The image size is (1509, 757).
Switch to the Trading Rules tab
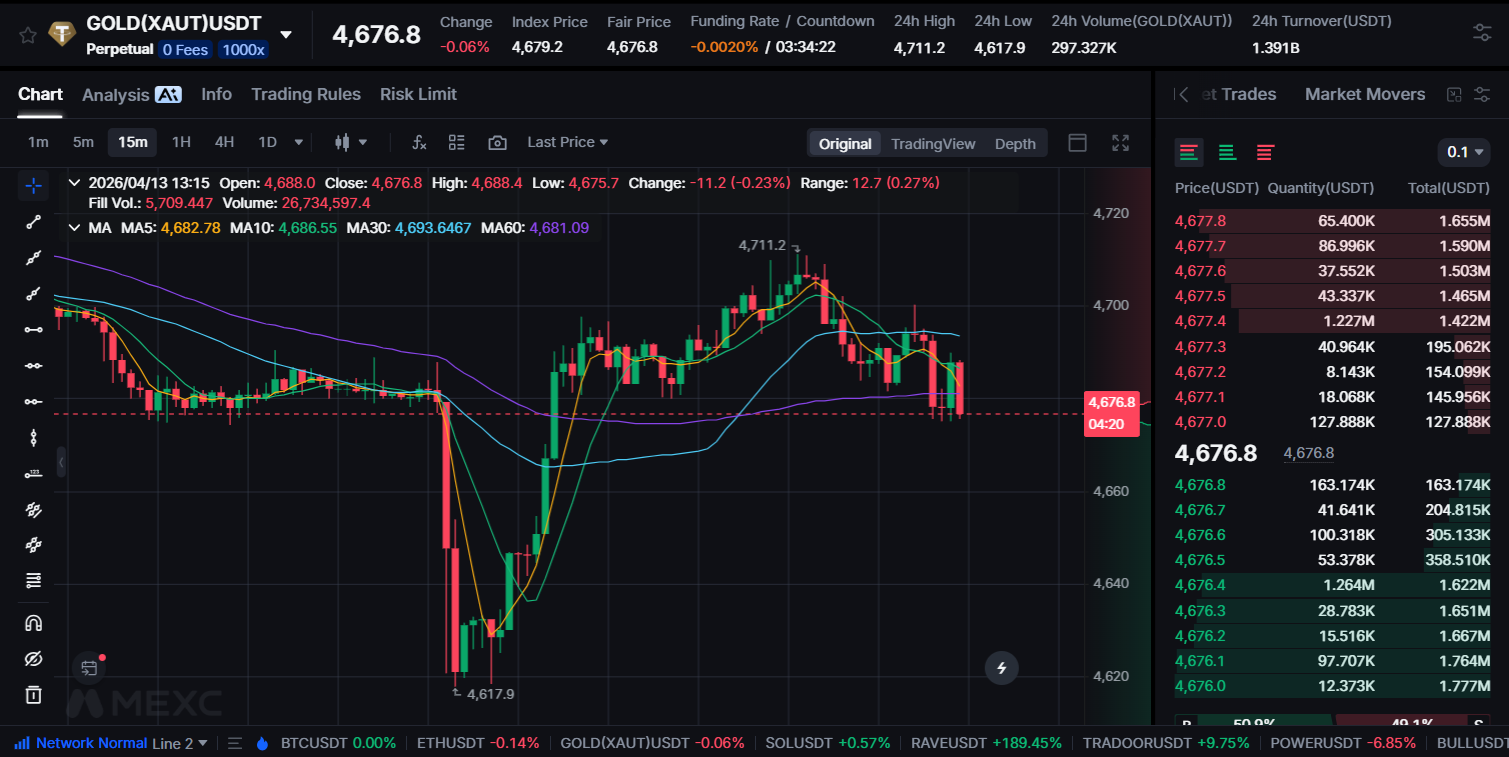[306, 94]
